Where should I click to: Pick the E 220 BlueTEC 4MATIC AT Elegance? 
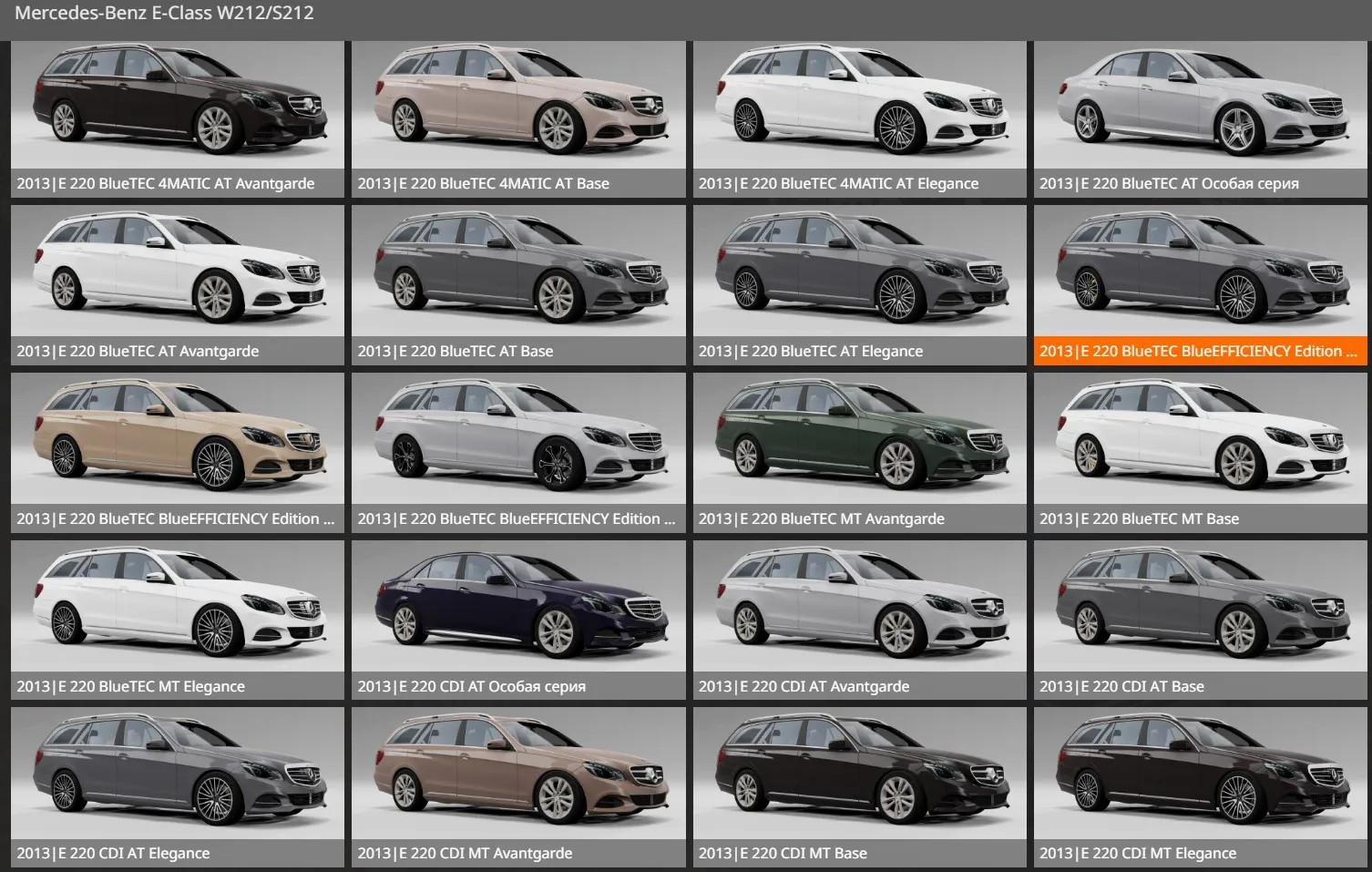click(859, 119)
